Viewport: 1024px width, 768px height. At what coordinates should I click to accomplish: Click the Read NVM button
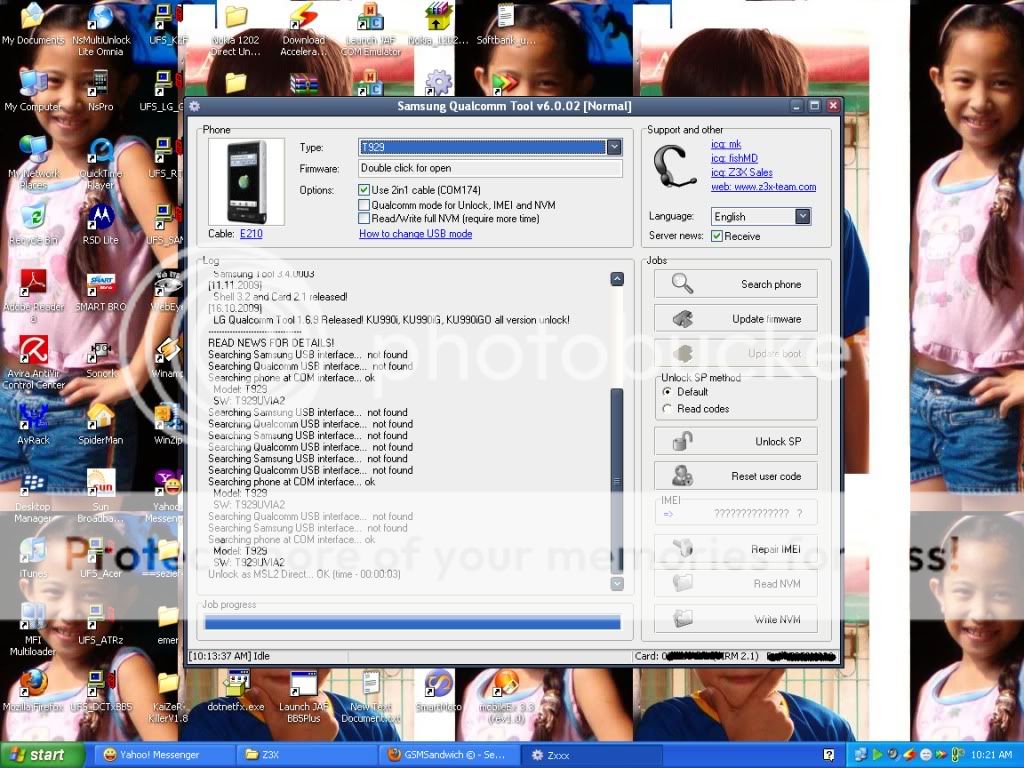[x=736, y=583]
